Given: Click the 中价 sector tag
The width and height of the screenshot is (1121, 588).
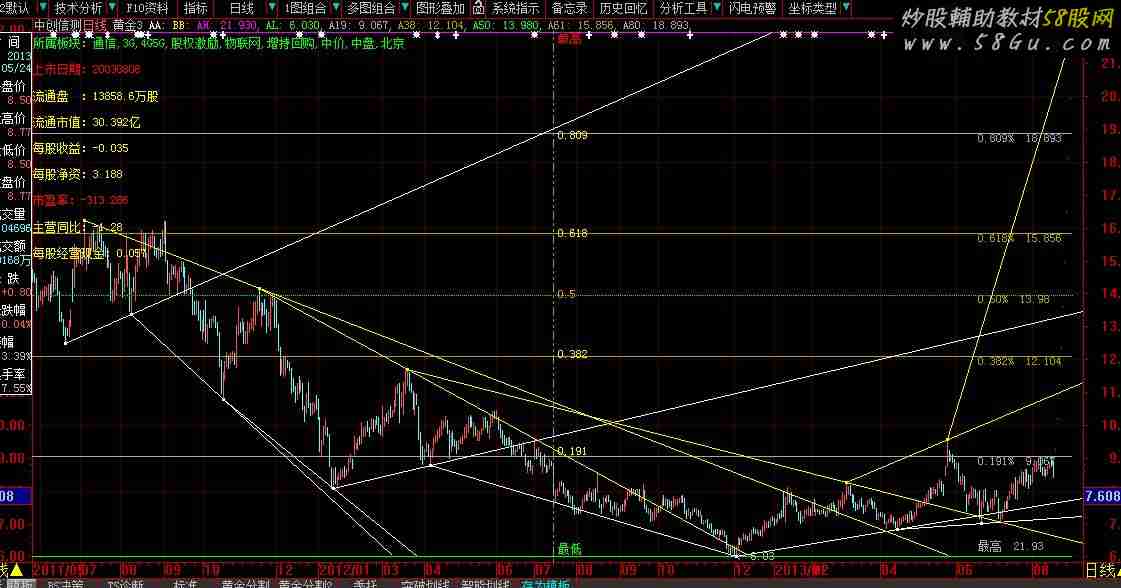Looking at the screenshot, I should [x=332, y=43].
